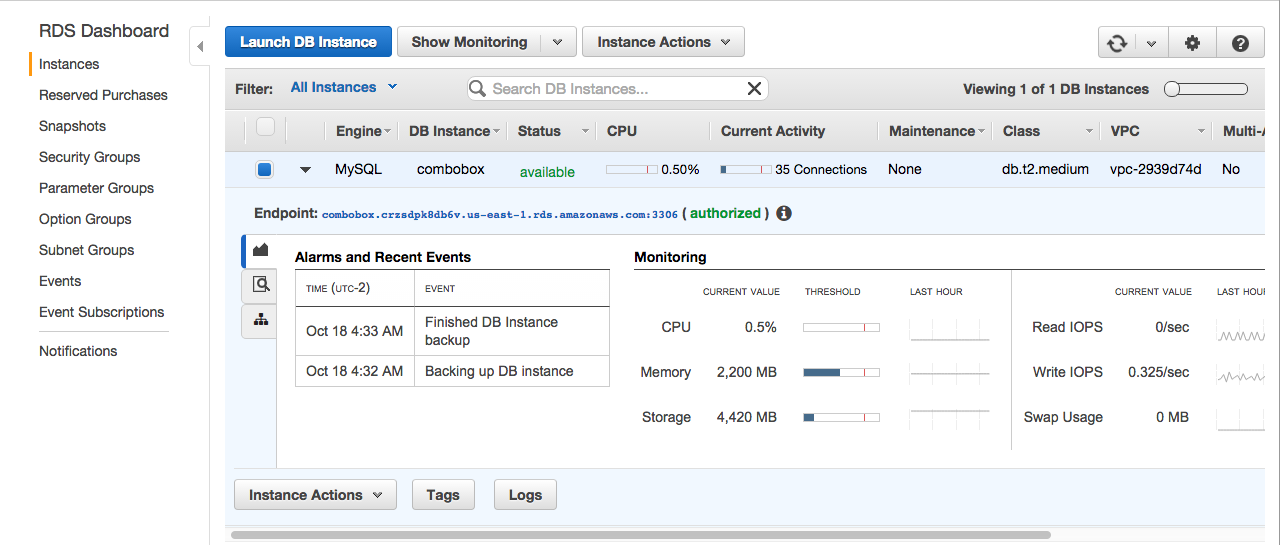Tick the select-all instances header checkbox
Screen dimensions: 1280x545
pyautogui.click(x=265, y=126)
